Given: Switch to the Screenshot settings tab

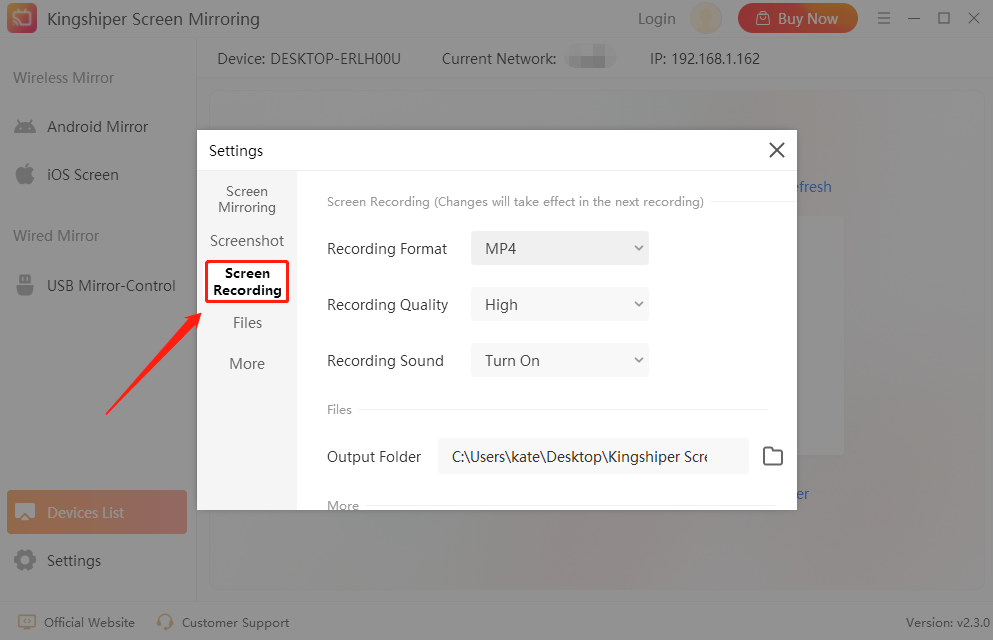Looking at the screenshot, I should [x=247, y=241].
